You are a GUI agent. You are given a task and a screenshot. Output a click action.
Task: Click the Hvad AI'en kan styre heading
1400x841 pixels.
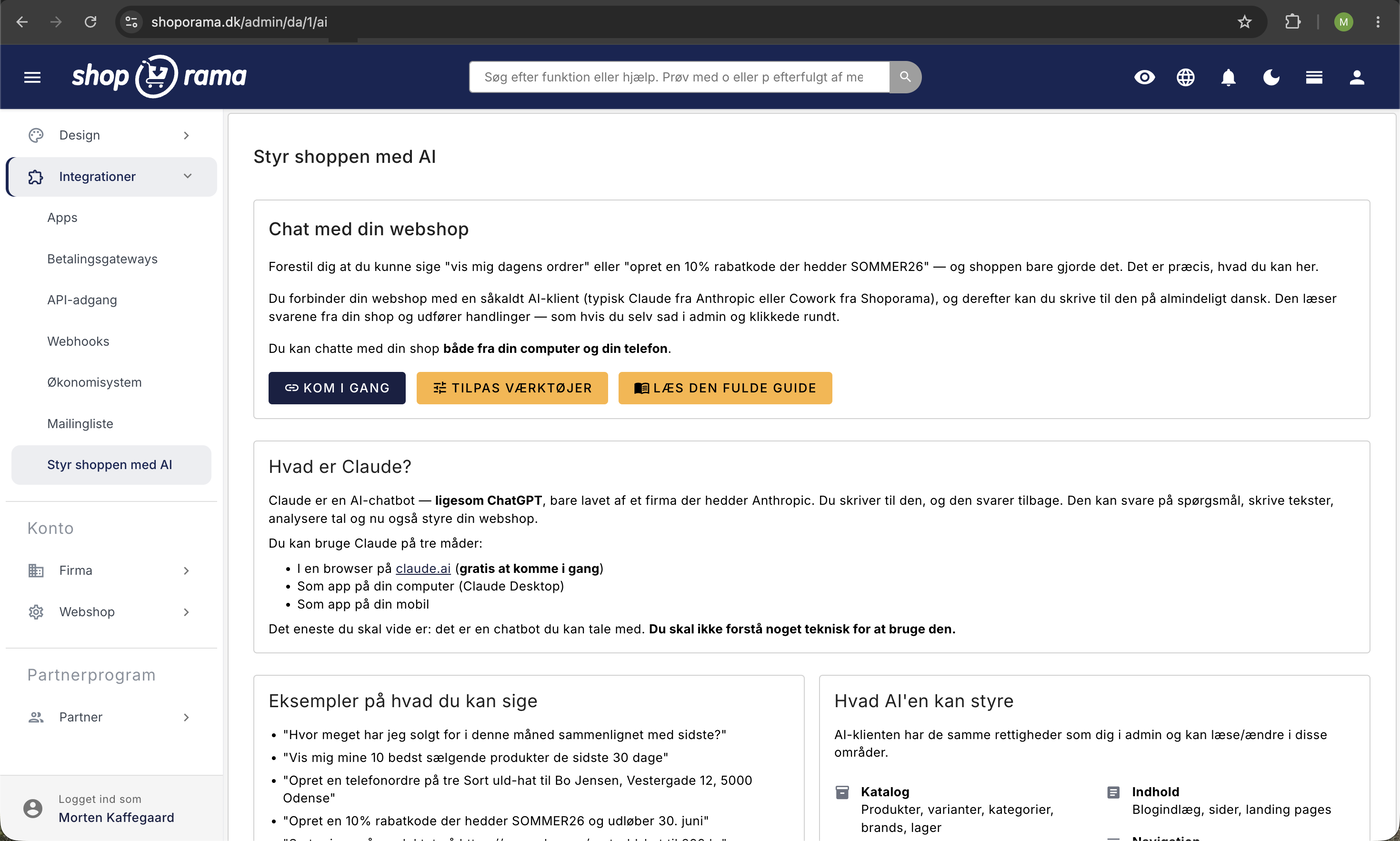924,701
